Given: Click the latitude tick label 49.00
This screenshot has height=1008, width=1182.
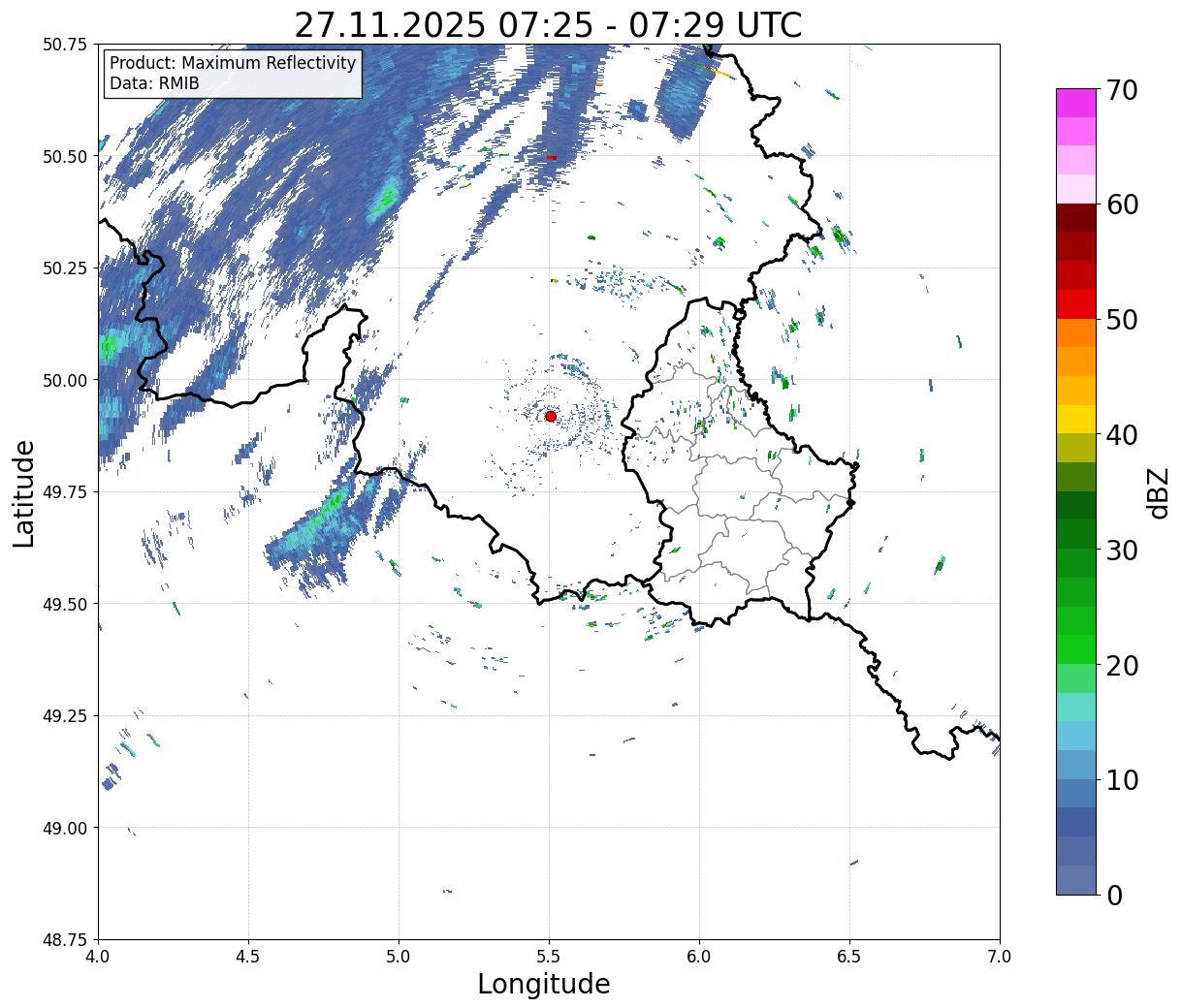Looking at the screenshot, I should (65, 828).
